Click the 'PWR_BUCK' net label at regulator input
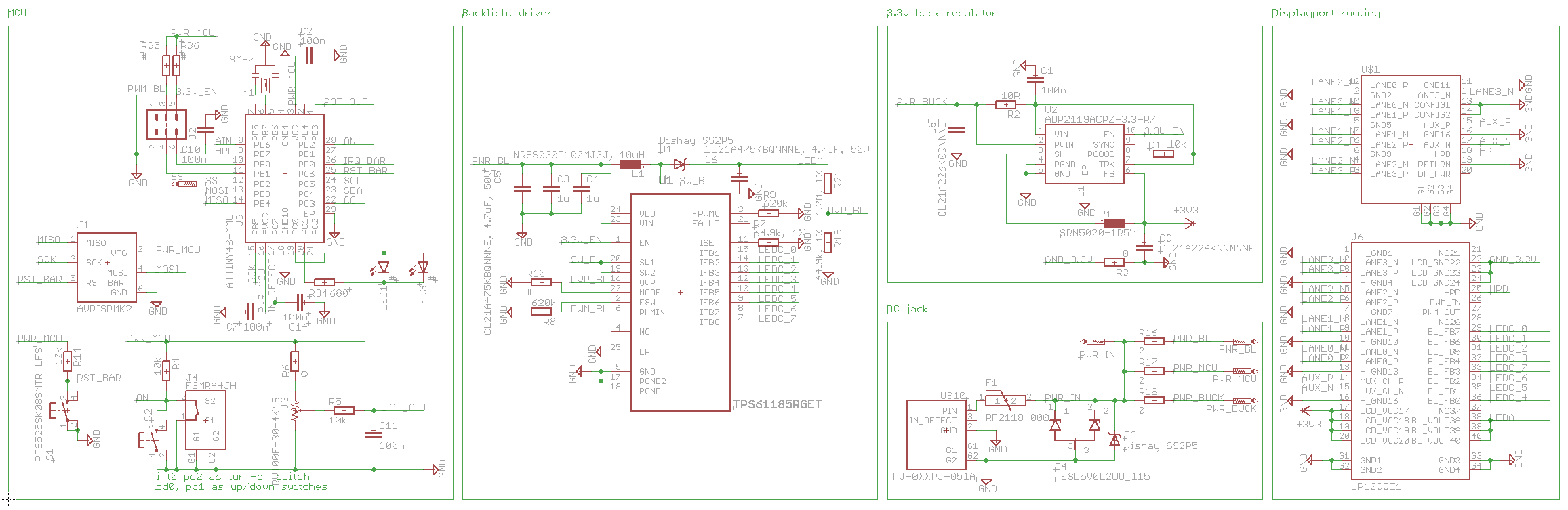 (922, 102)
